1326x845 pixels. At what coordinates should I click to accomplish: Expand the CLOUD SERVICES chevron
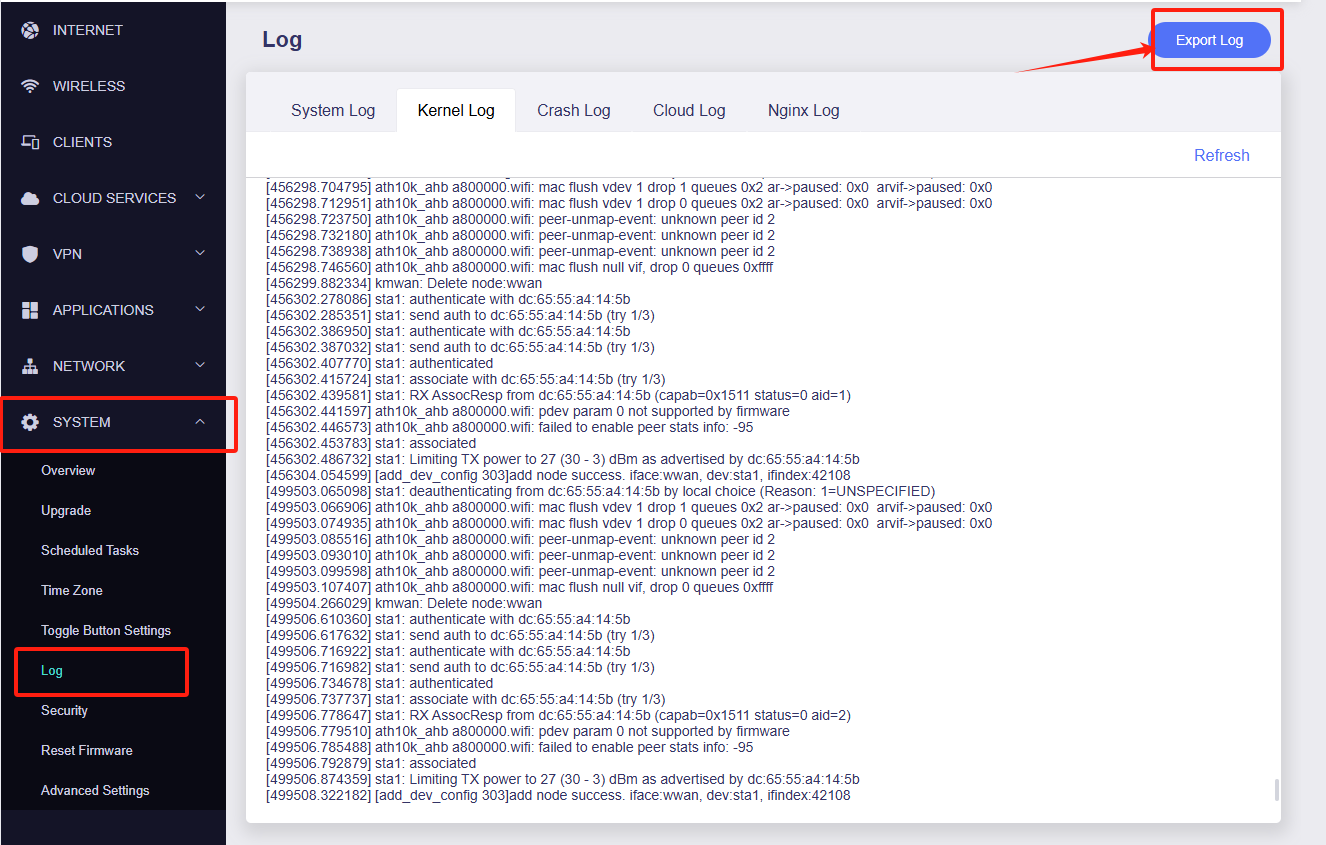click(200, 197)
